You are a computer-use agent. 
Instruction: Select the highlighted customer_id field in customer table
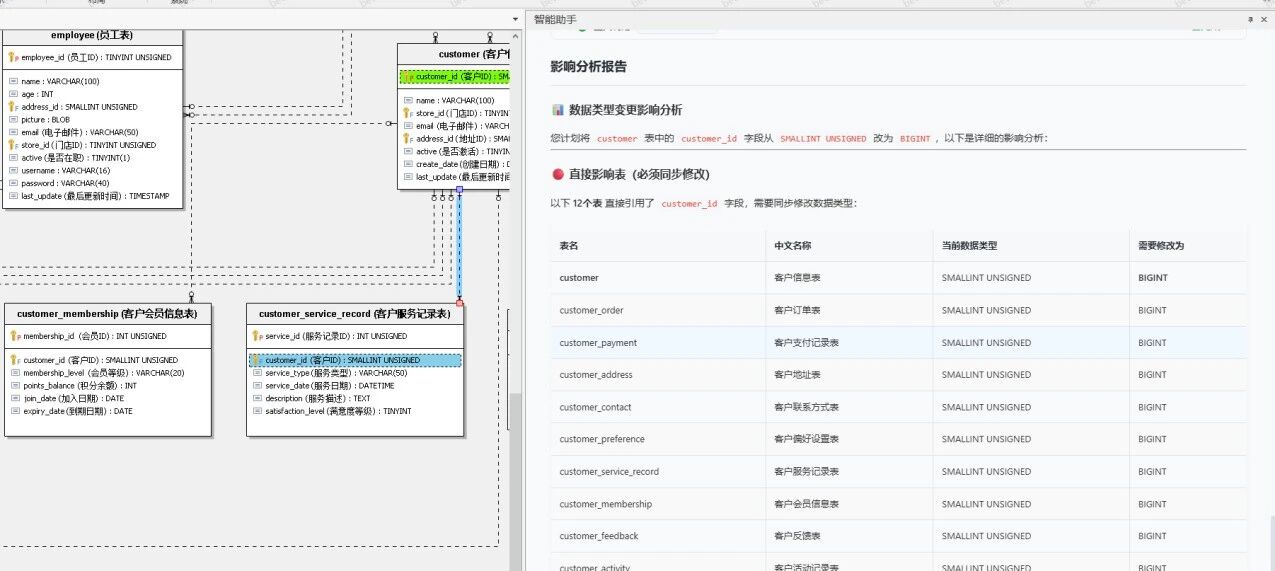click(x=455, y=77)
